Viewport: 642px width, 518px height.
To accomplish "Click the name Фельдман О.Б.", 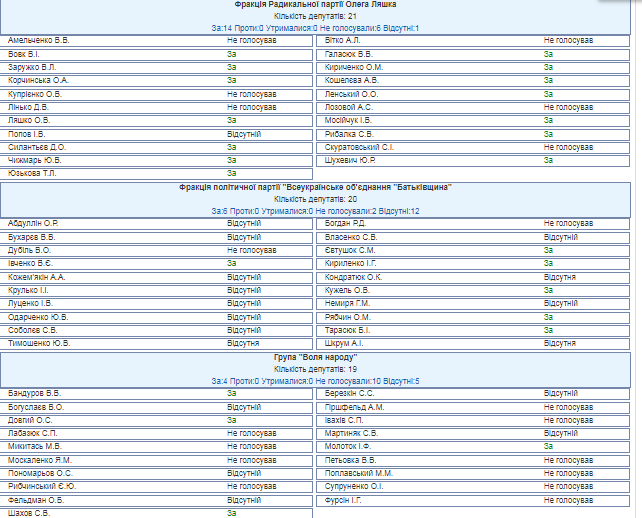I will pyautogui.click(x=36, y=499).
